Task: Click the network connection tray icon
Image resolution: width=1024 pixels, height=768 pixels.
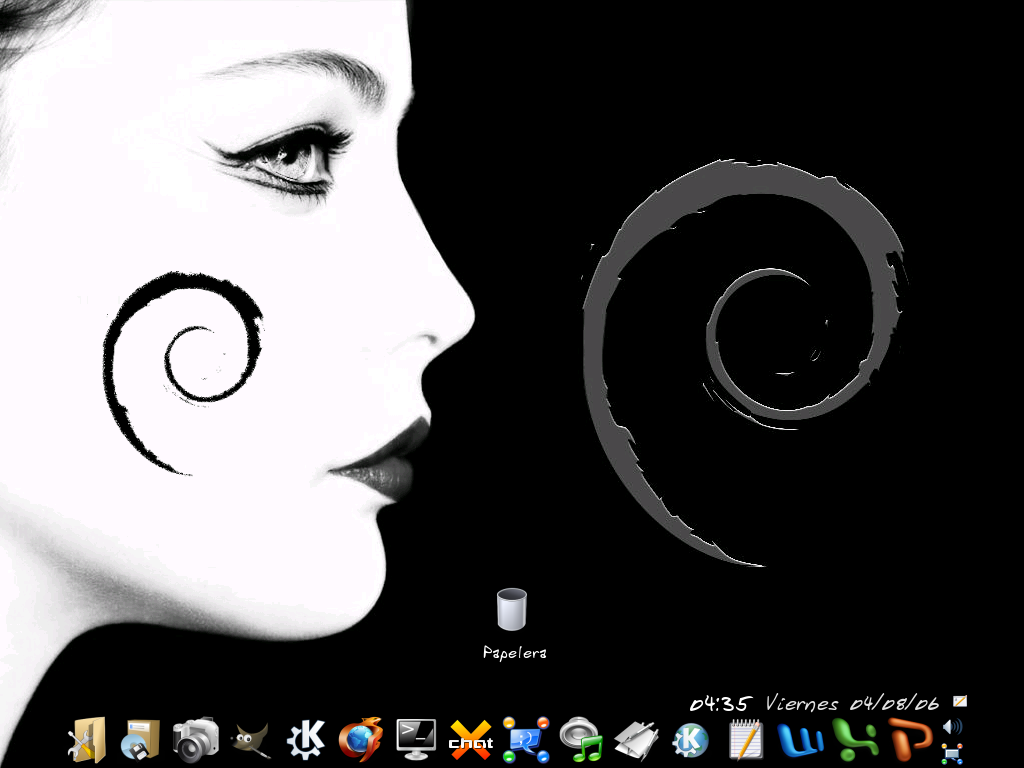Action: point(952,752)
